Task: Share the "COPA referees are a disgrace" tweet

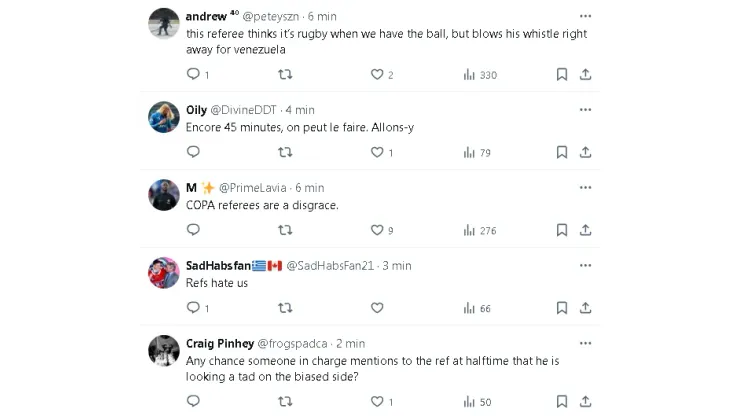Action: [586, 230]
